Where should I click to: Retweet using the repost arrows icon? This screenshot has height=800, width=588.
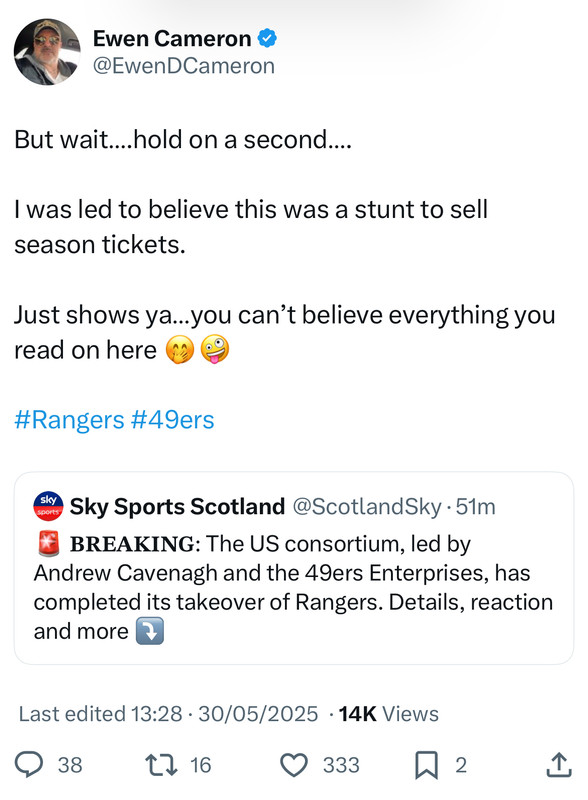point(161,765)
